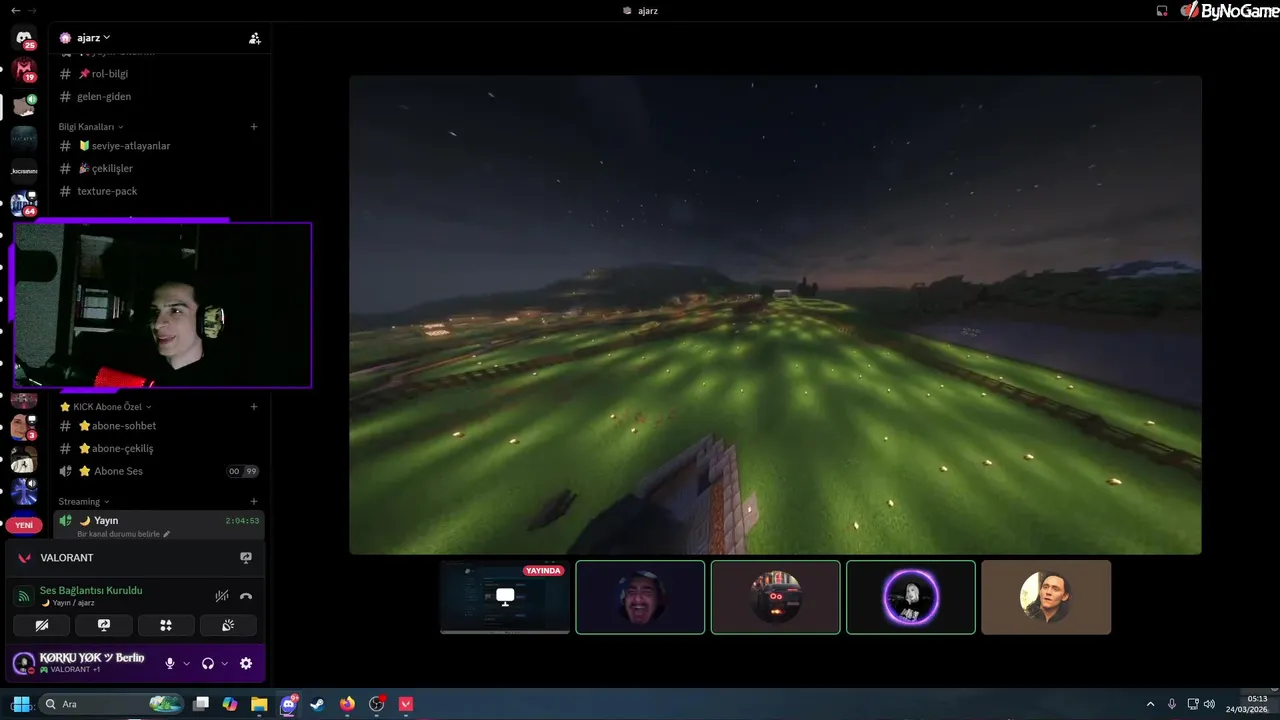Stream VALORANT using the screen icon
Screen dimensions: 1280x720
tap(246, 558)
